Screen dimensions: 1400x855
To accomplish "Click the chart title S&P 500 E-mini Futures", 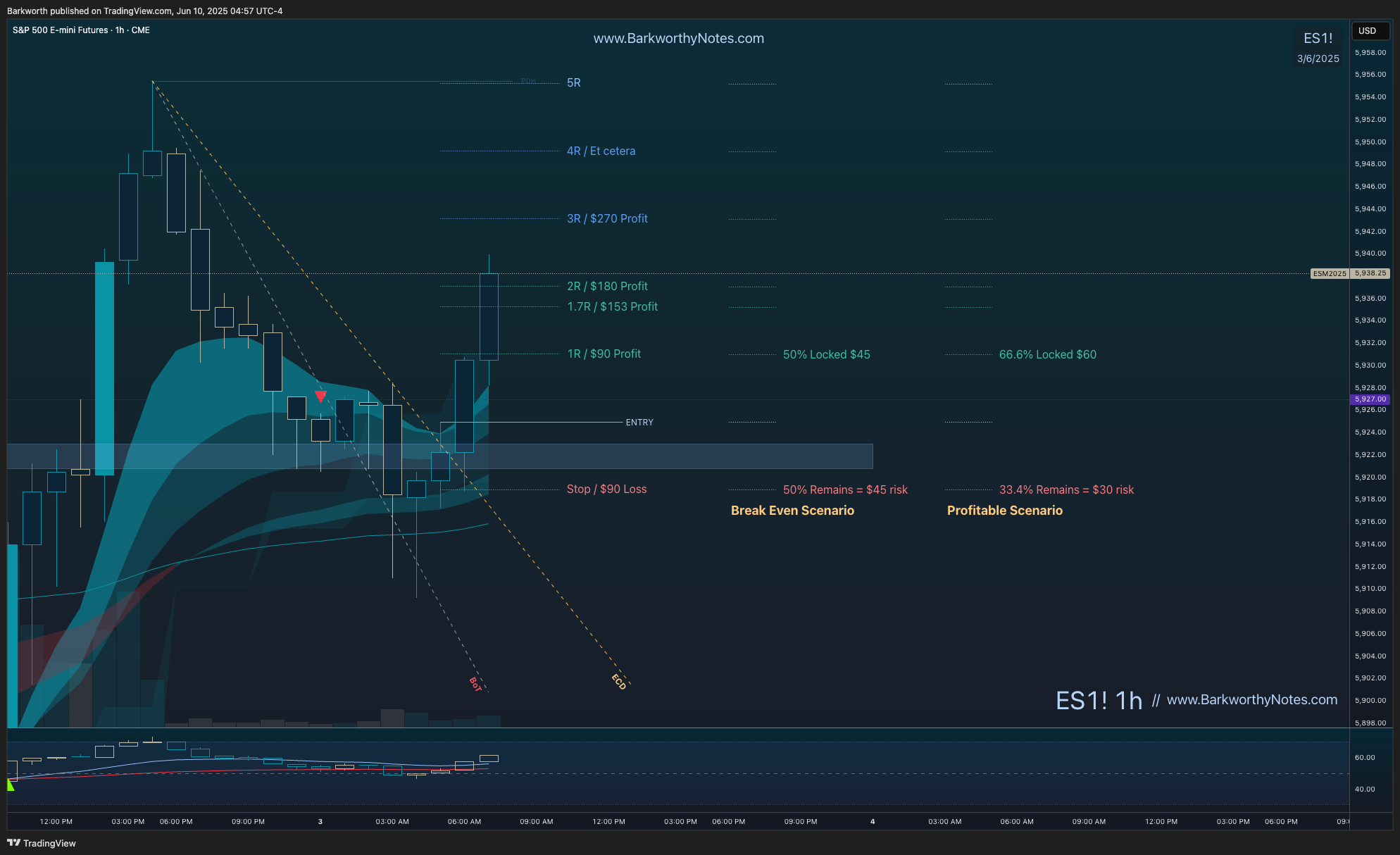I will [61, 30].
